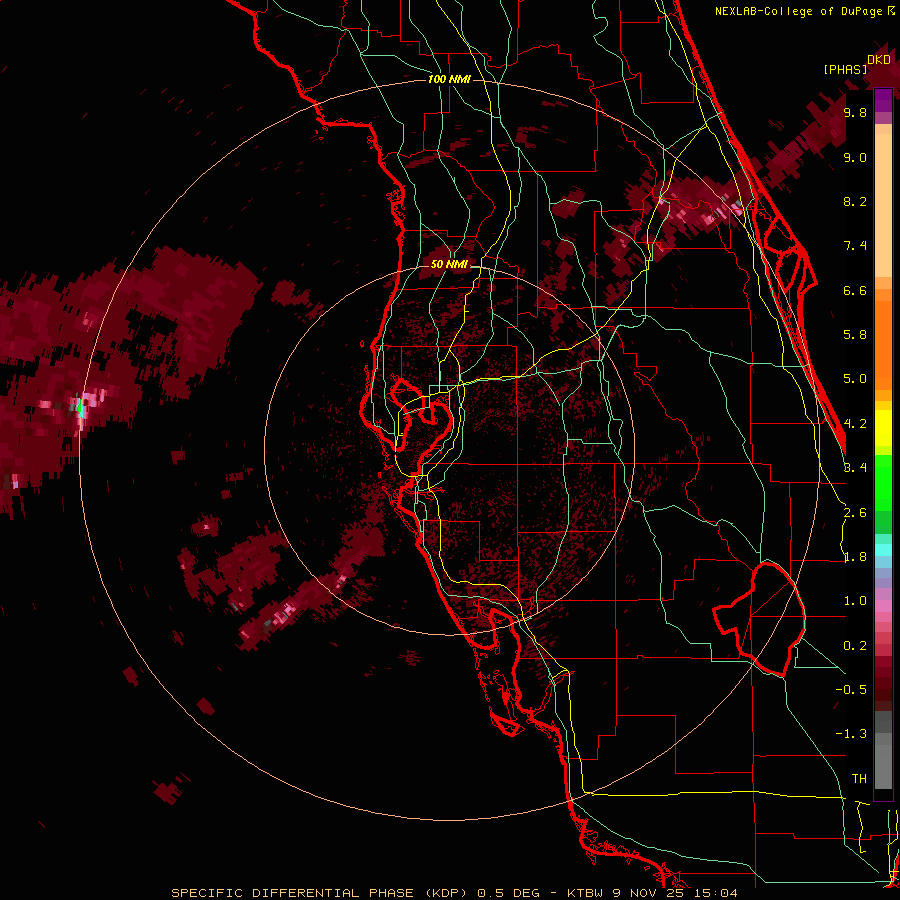Click the 0.2 value on color scale
This screenshot has height=900, width=900.
pos(855,646)
